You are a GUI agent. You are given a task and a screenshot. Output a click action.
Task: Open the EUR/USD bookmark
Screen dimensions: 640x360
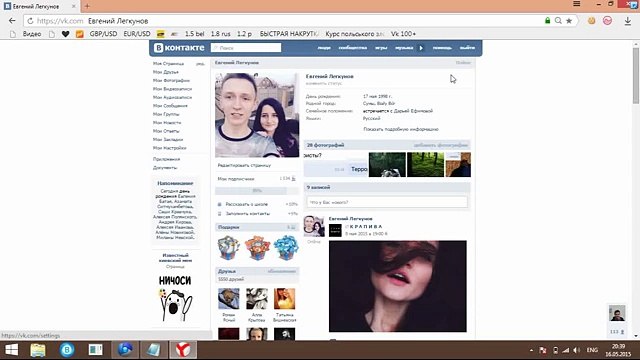[137, 34]
